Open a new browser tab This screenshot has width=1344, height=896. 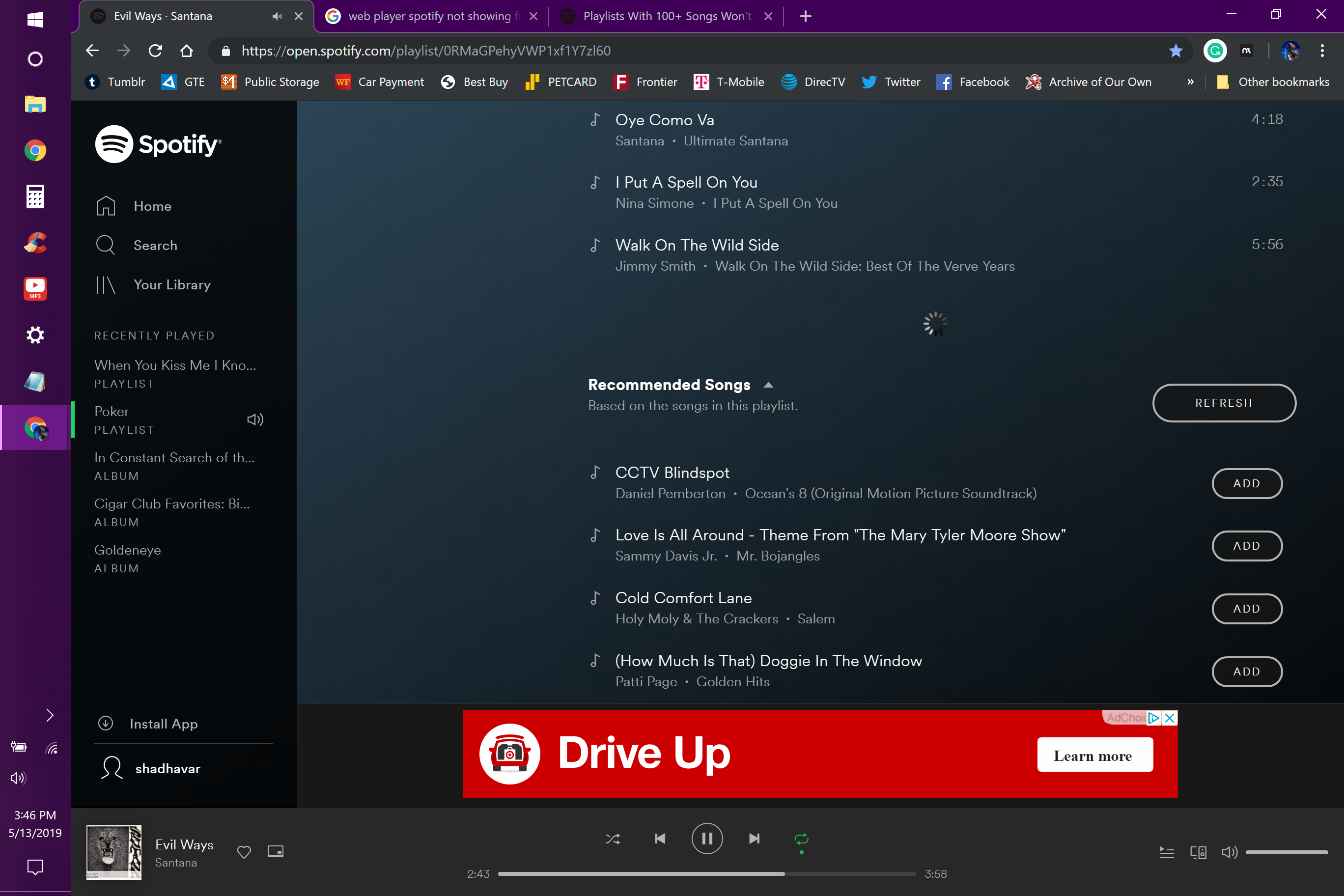(805, 16)
